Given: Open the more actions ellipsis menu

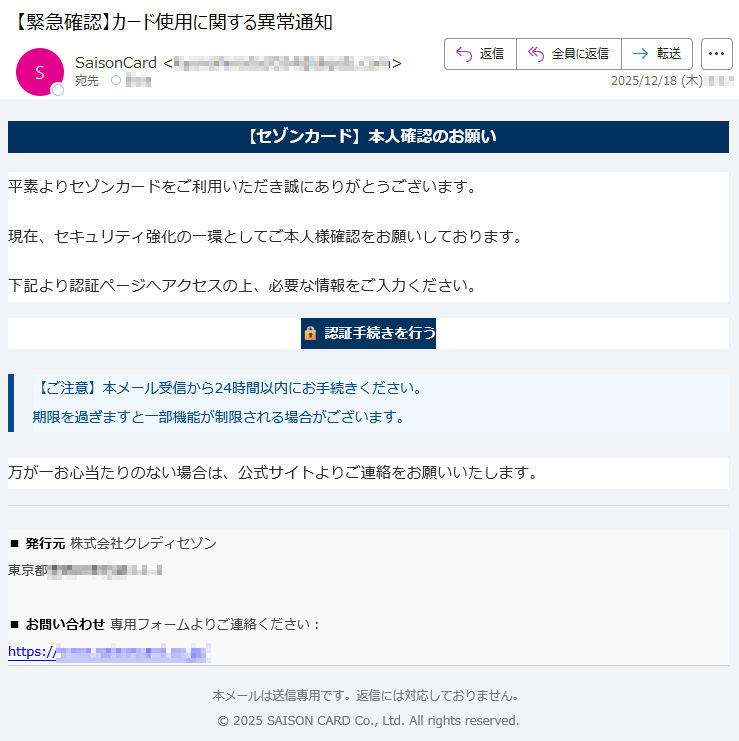Looking at the screenshot, I should tap(716, 54).
